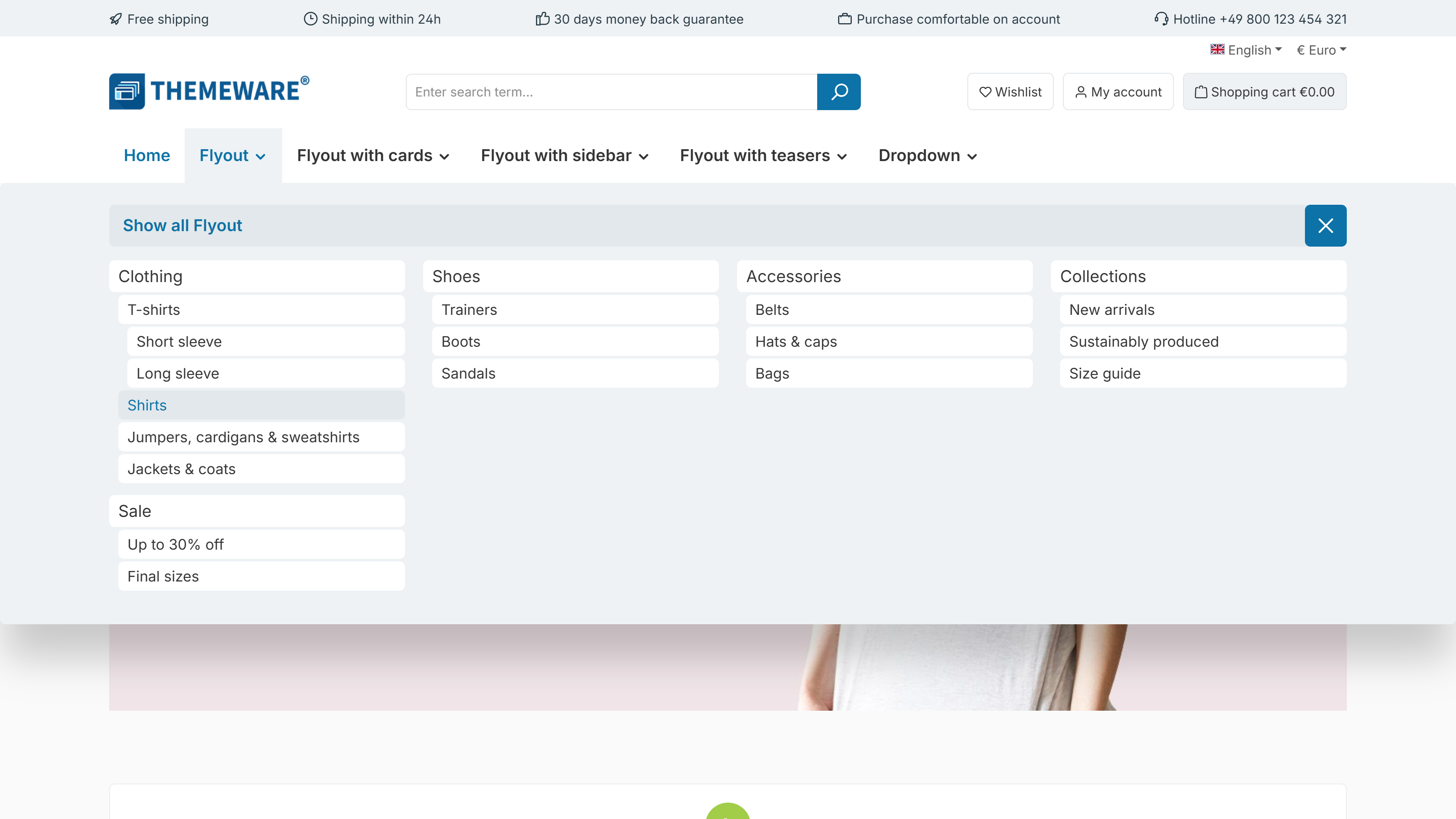Select Sandals category
1456x819 pixels.
click(576, 374)
